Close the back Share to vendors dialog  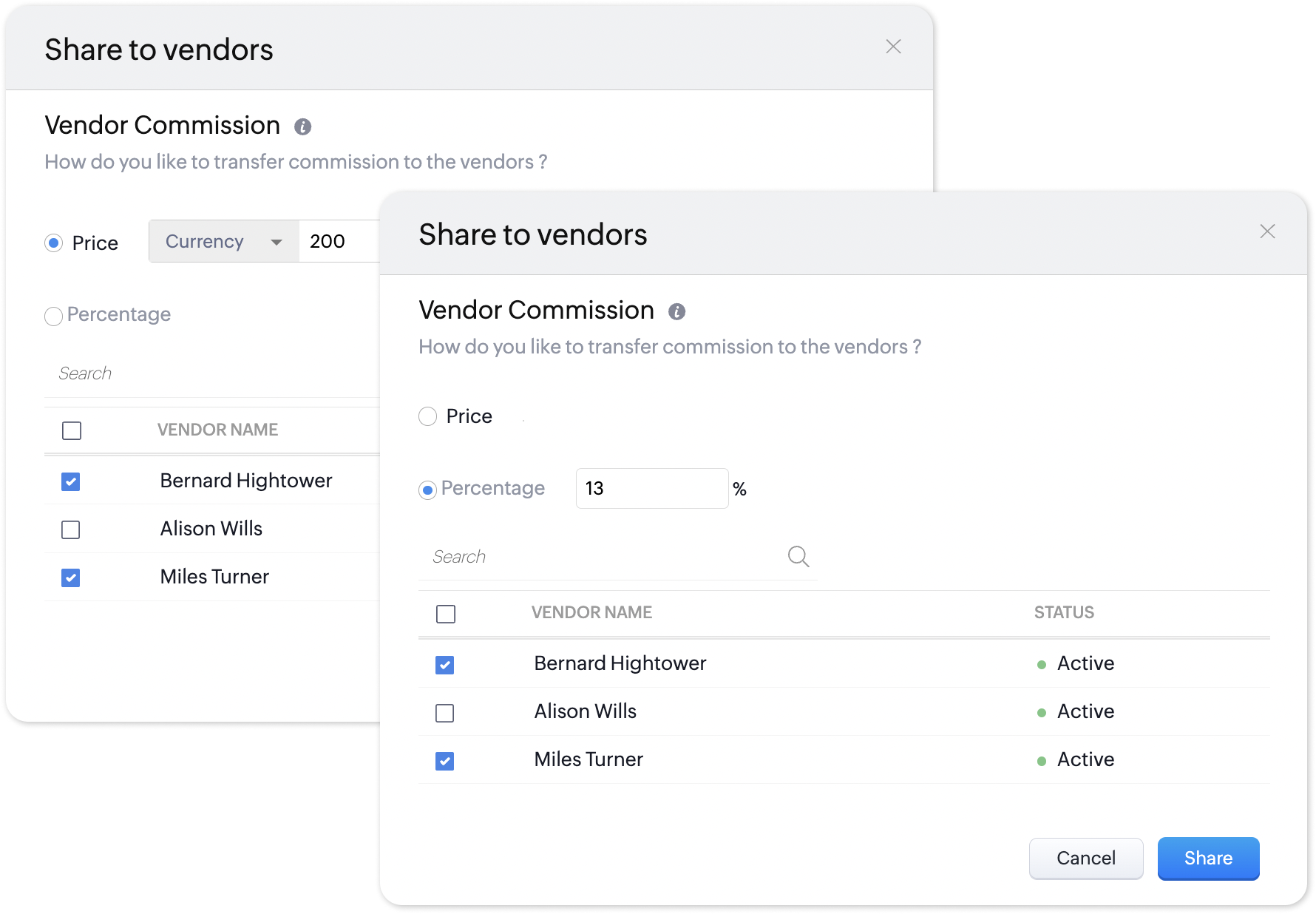(893, 47)
